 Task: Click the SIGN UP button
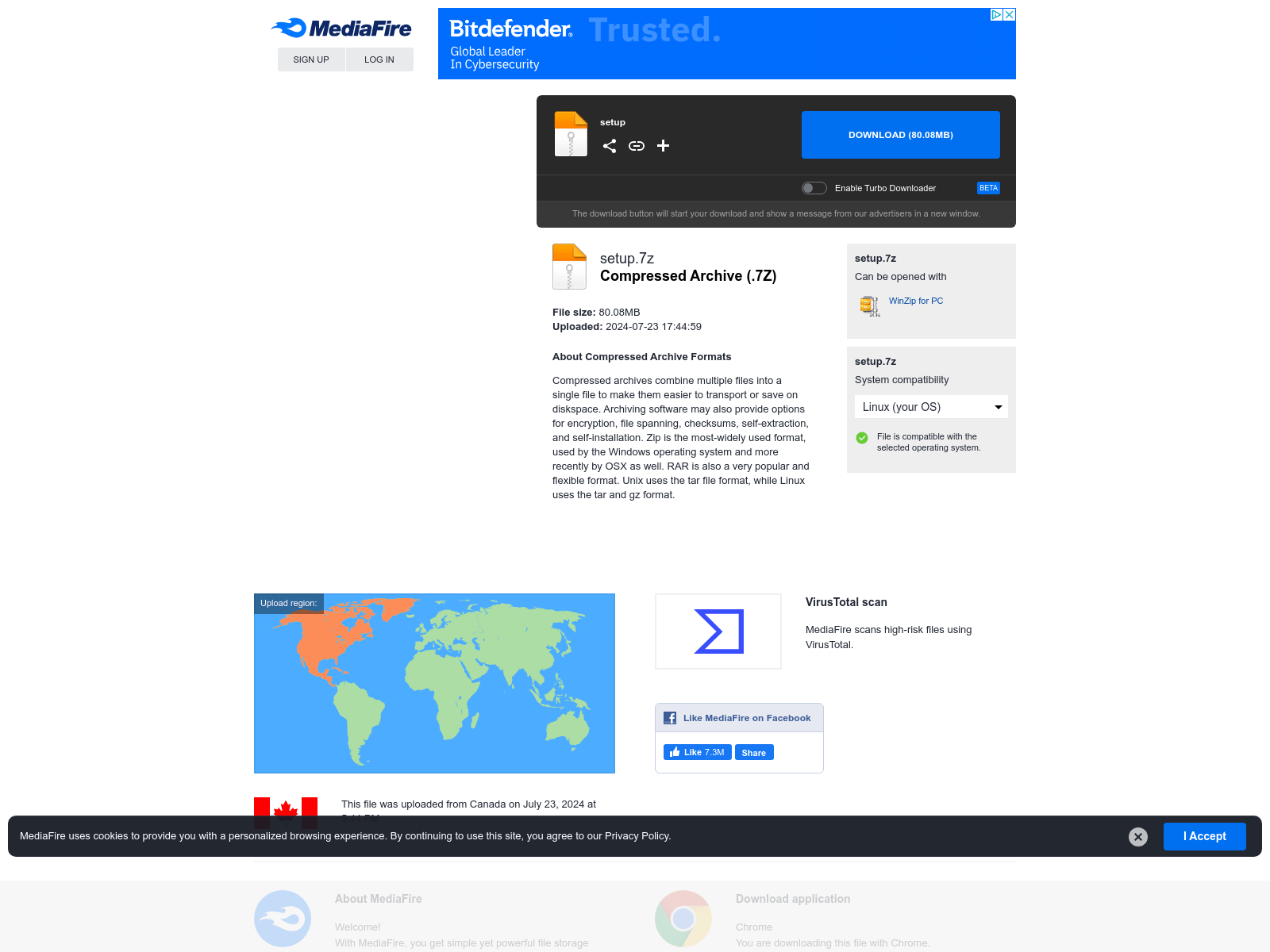click(x=311, y=59)
